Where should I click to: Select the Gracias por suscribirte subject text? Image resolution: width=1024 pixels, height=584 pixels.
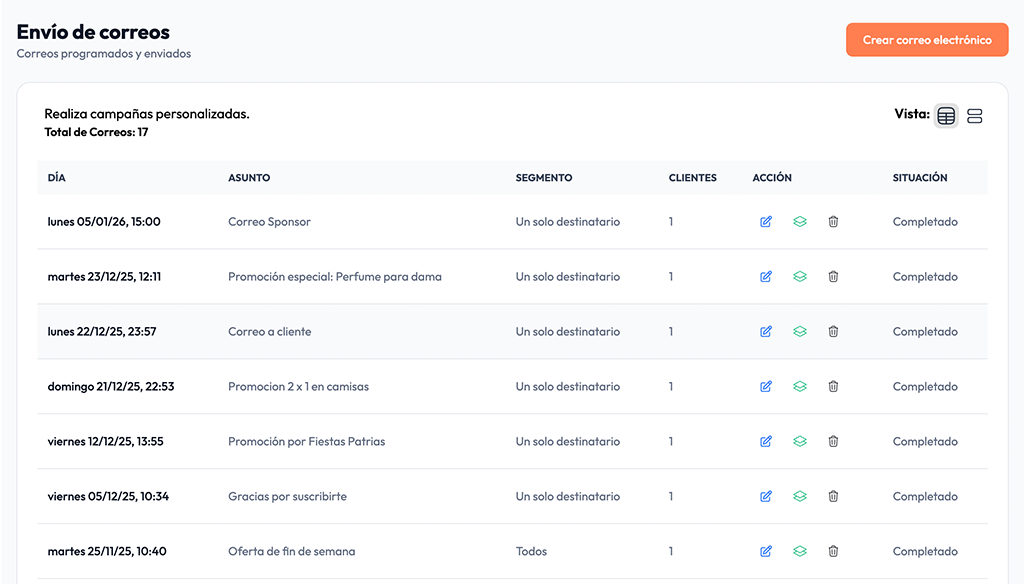(287, 497)
